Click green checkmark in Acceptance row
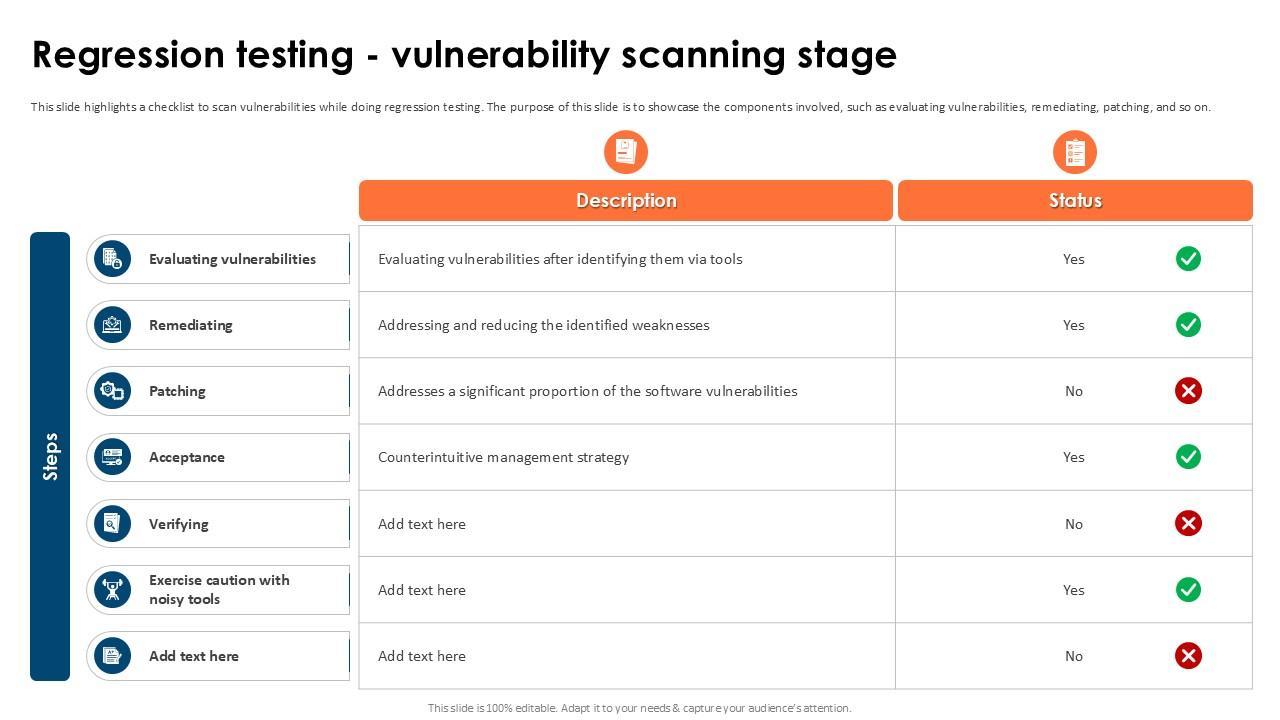 (x=1188, y=457)
